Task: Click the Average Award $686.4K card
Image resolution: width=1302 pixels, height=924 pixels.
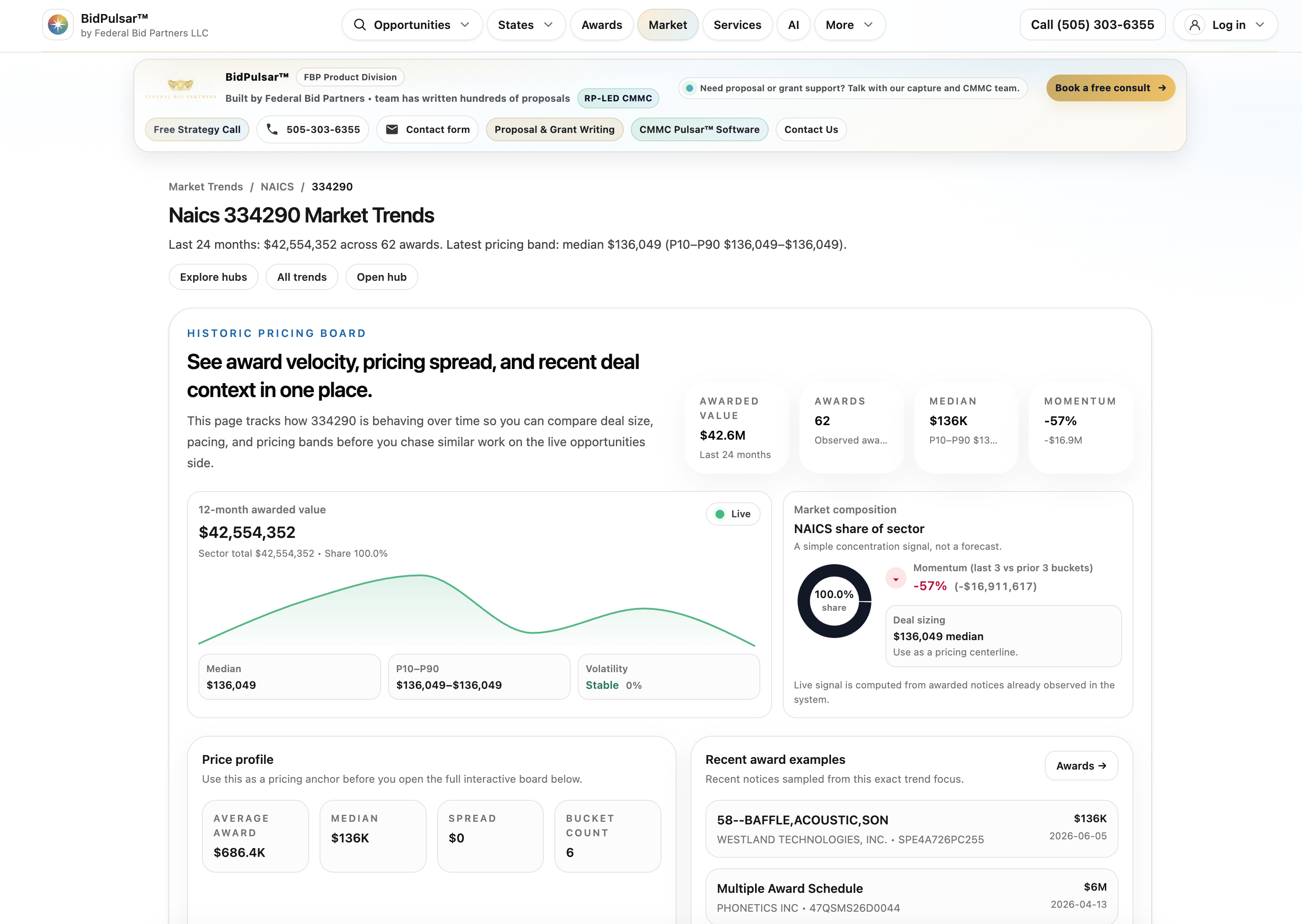Action: coord(255,836)
